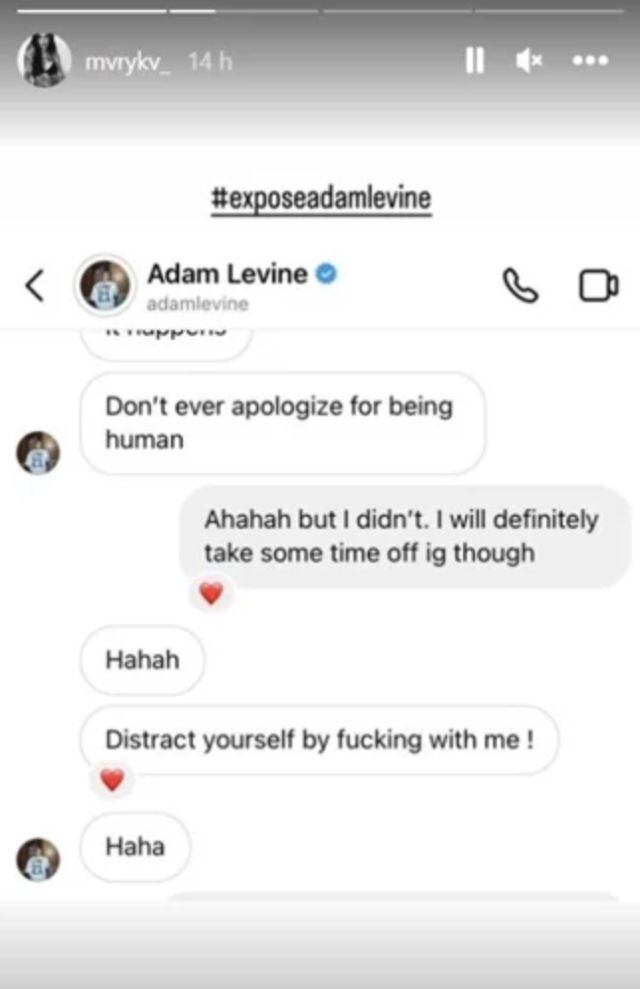The width and height of the screenshot is (640, 989).
Task: Open the three-dot more options menu
Action: 590,61
